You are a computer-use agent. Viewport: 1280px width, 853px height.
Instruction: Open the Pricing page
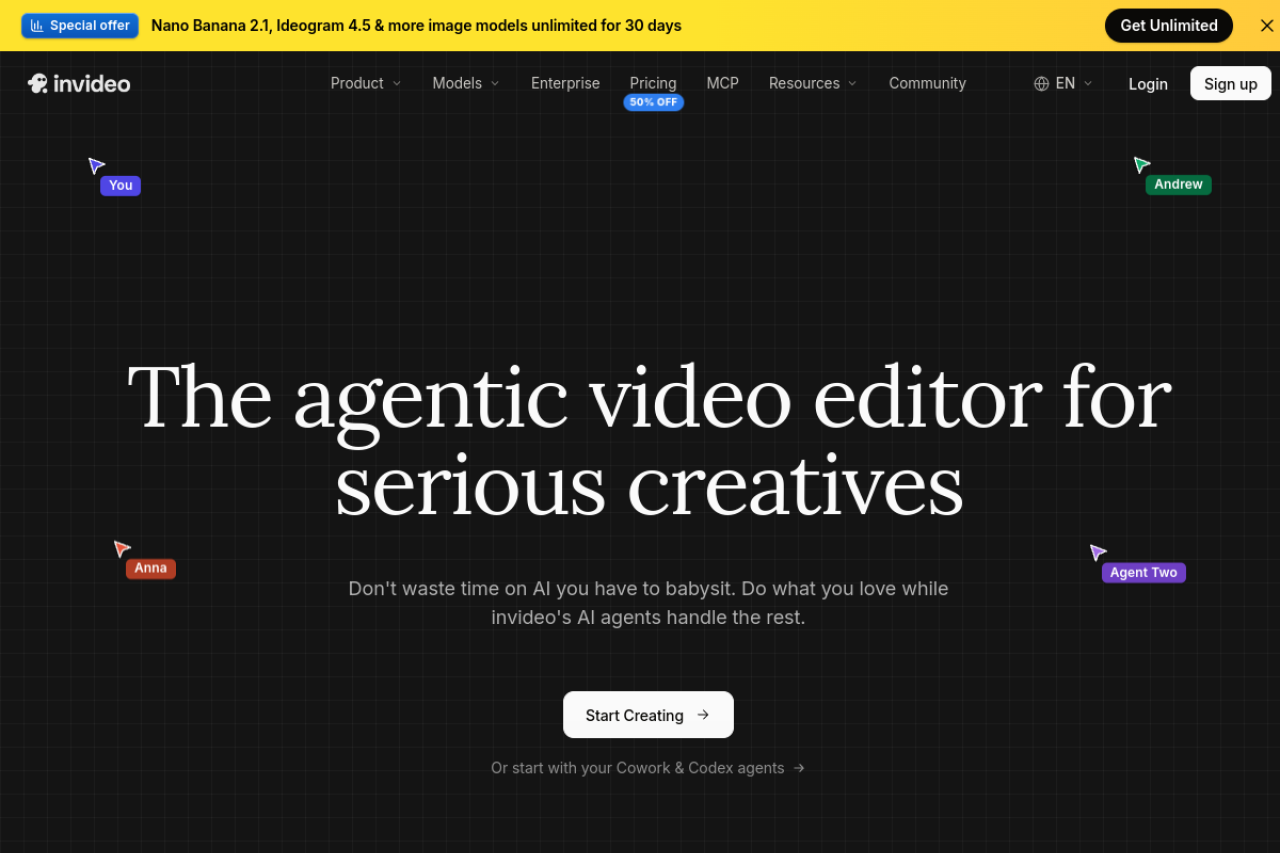(x=653, y=83)
